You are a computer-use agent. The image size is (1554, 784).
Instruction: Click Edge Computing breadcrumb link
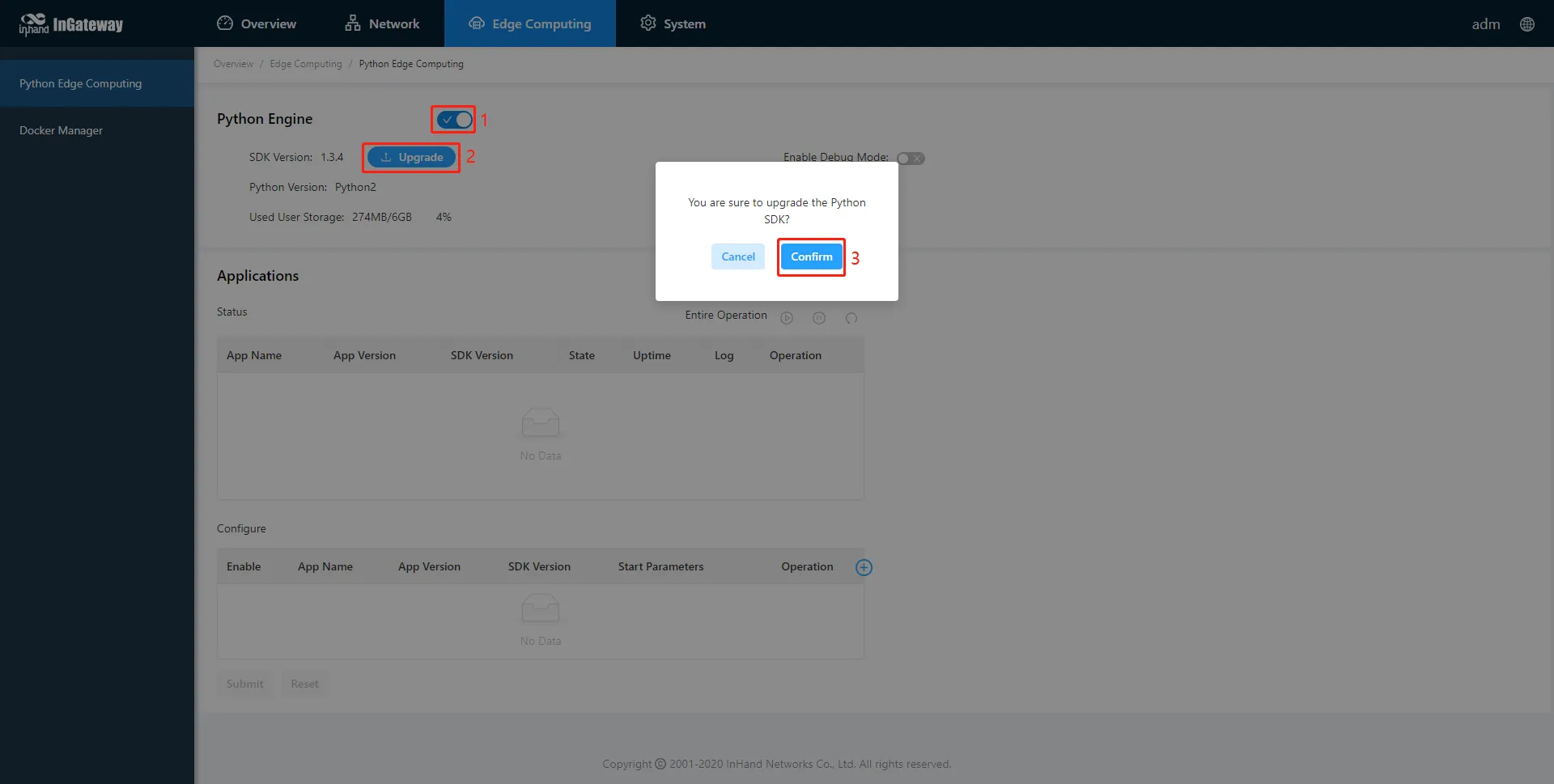(306, 64)
